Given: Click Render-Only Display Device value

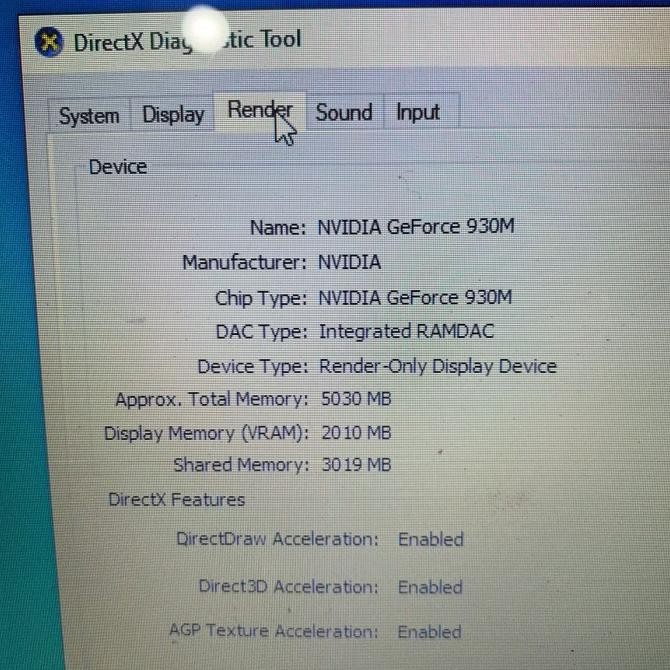Looking at the screenshot, I should point(438,367).
